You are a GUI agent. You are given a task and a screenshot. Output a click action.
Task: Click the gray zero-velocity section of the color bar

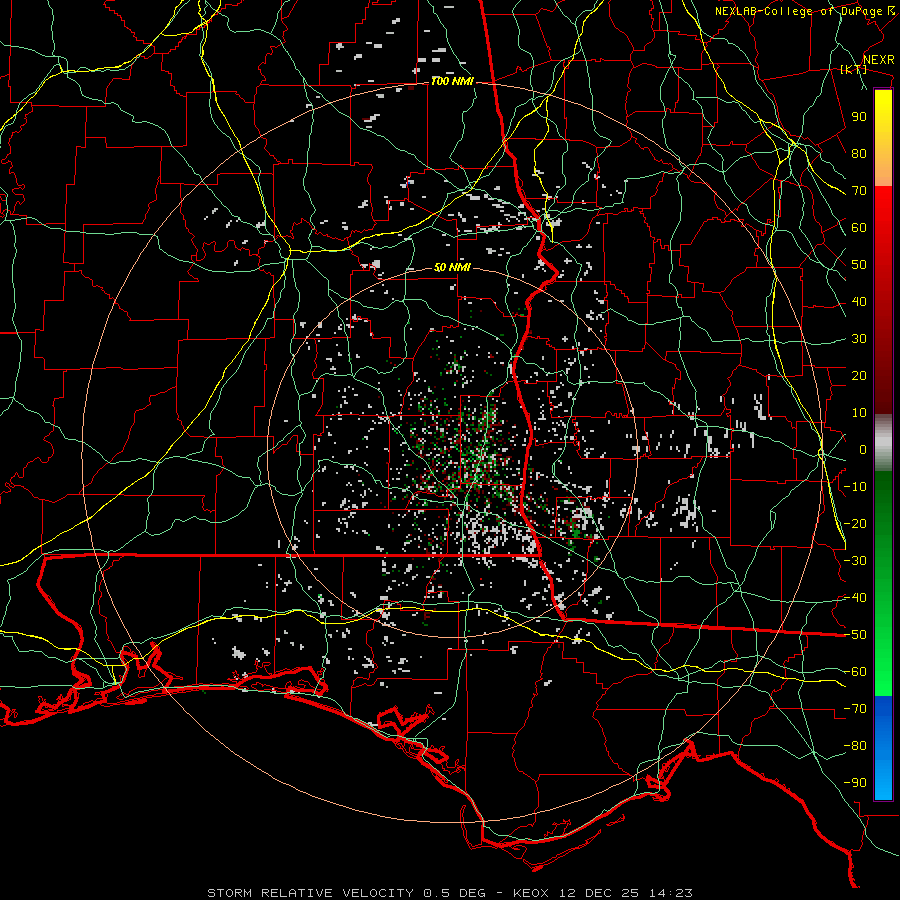(x=883, y=443)
